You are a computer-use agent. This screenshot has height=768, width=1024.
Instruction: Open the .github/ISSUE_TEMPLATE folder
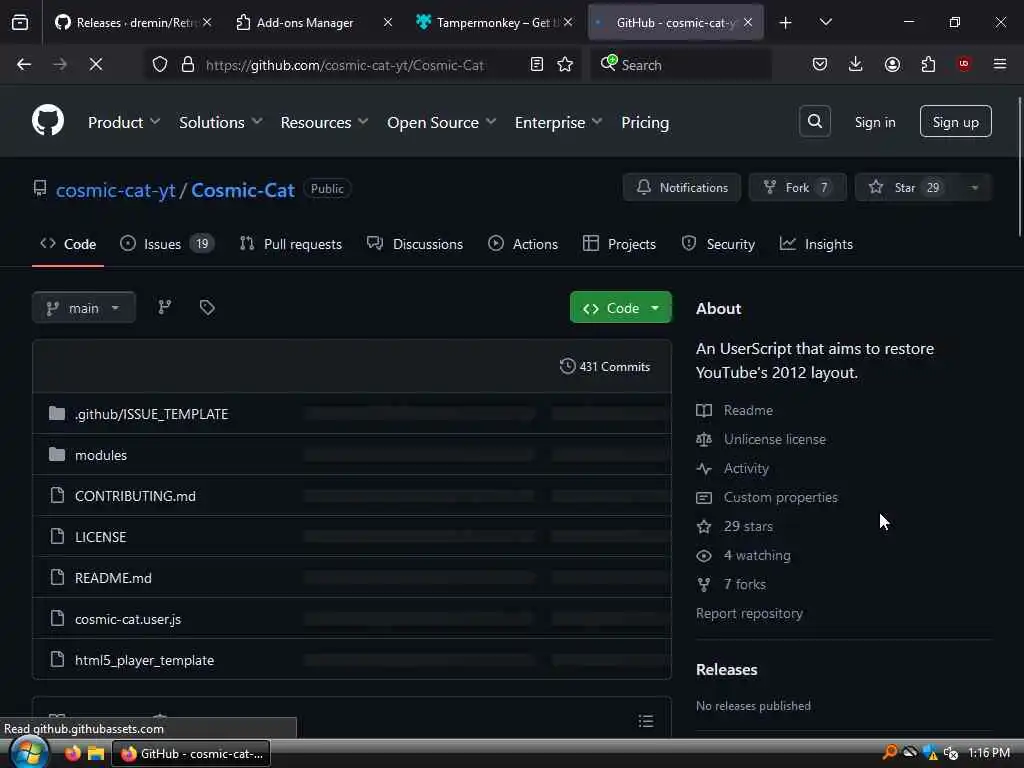point(152,414)
